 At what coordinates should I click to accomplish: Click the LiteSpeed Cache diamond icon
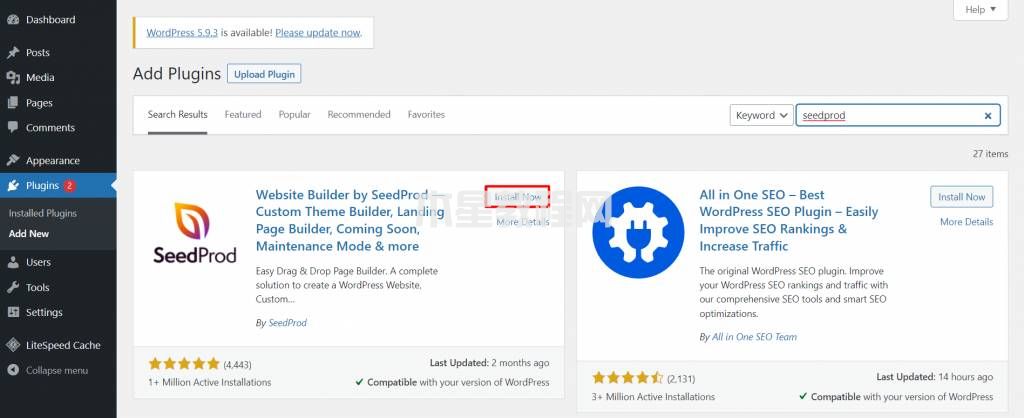[x=13, y=345]
